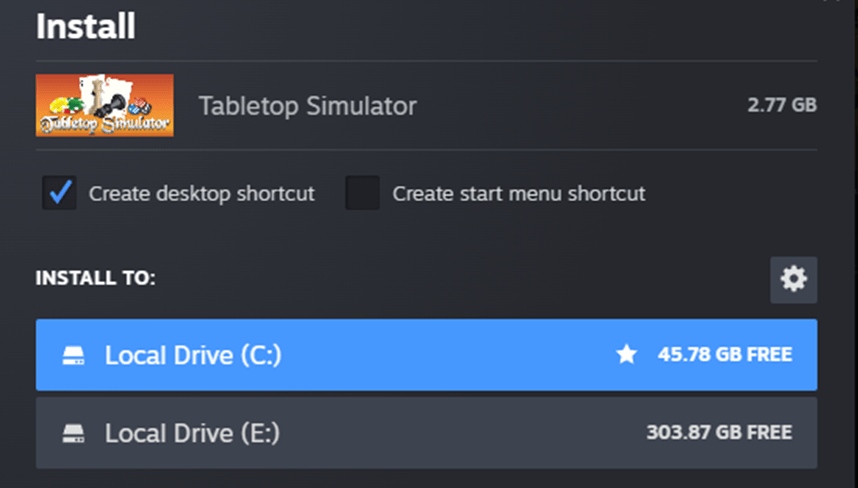Uncheck the Create desktop shortcut checkbox
Image resolution: width=858 pixels, height=488 pixels.
[x=60, y=193]
